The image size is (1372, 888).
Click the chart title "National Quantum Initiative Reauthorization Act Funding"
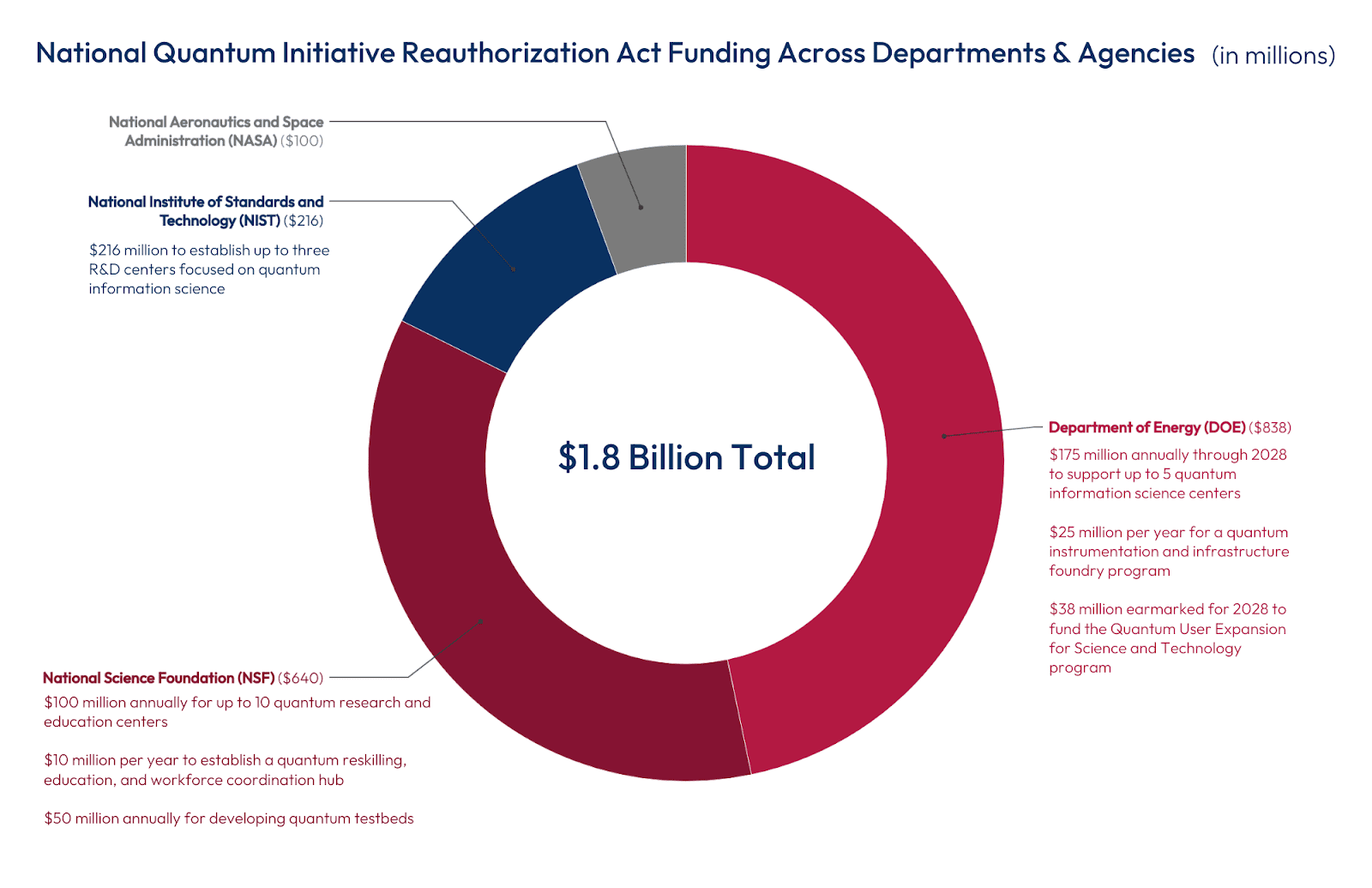[615, 53]
